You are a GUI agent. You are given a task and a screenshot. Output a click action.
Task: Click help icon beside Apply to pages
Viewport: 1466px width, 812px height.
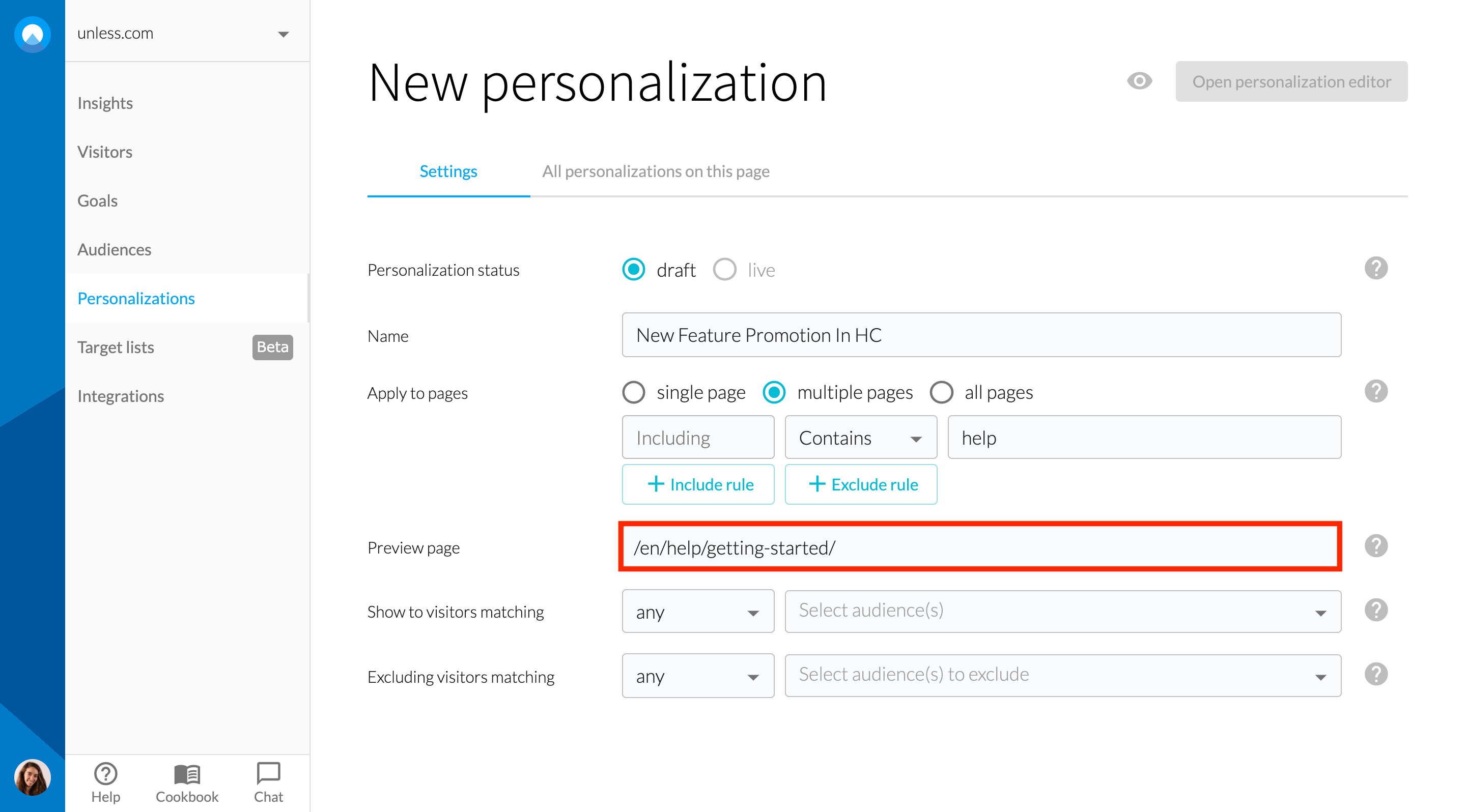point(1375,392)
